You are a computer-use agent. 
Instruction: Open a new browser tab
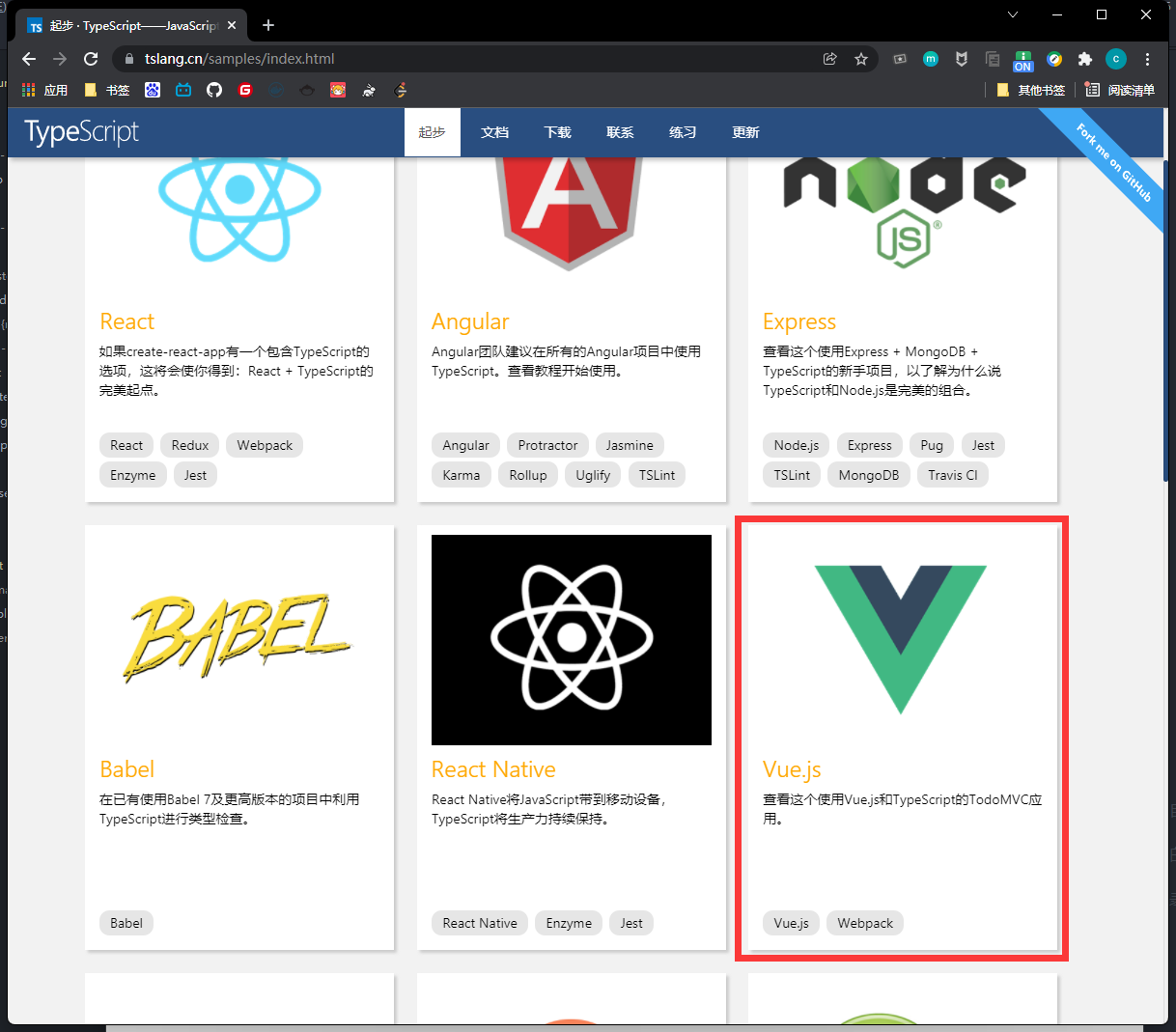[268, 25]
